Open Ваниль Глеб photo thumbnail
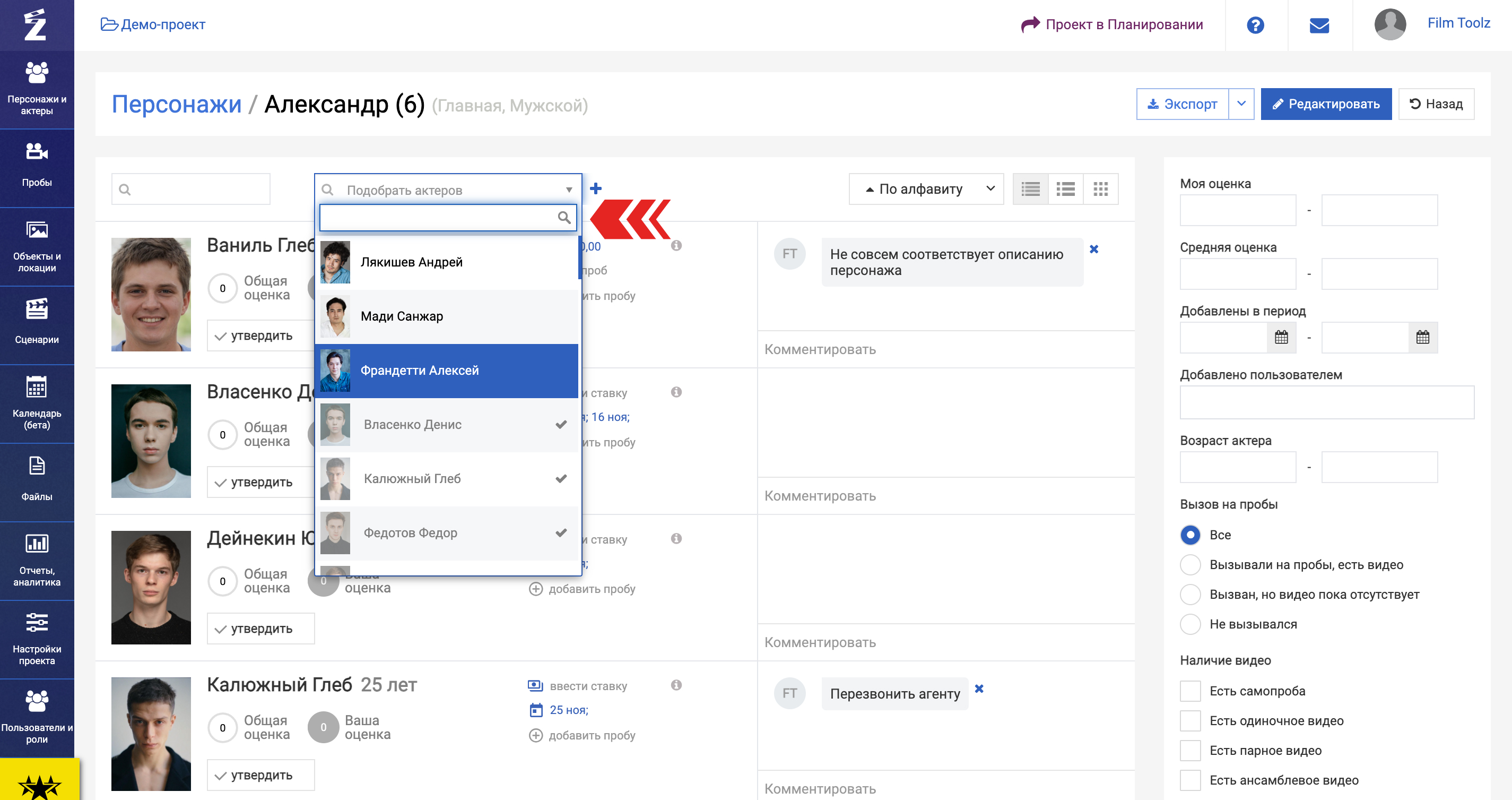The image size is (1512, 800). pos(151,294)
